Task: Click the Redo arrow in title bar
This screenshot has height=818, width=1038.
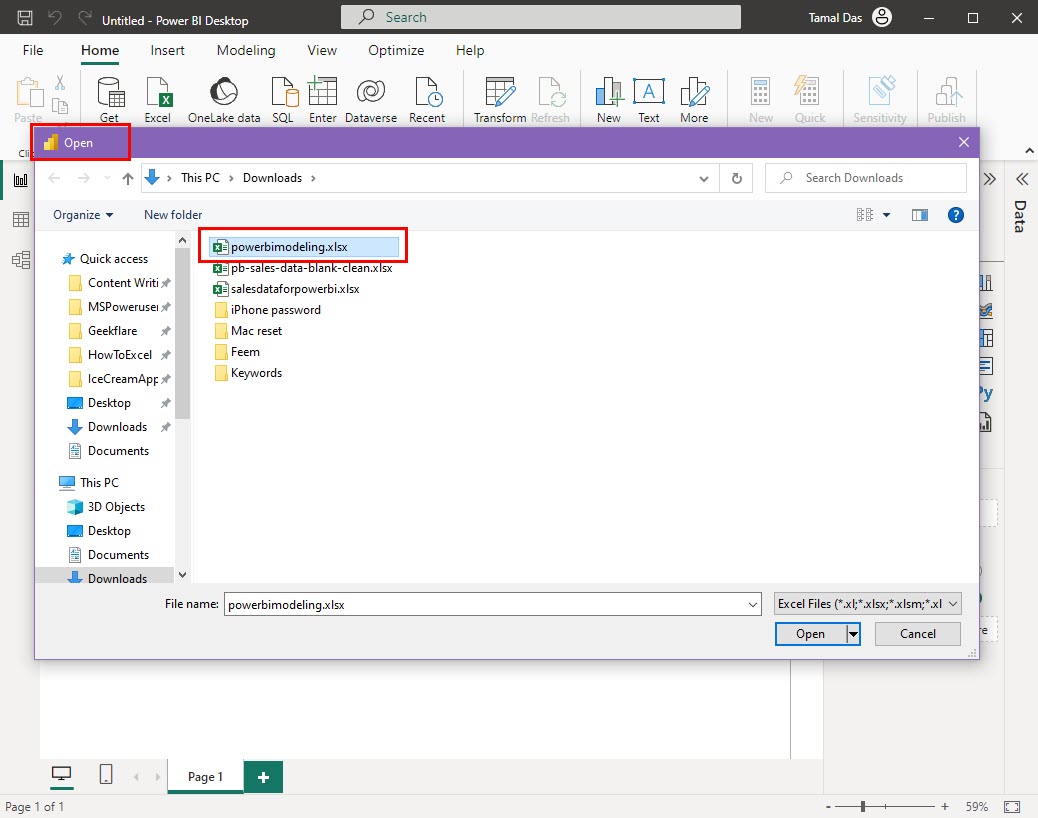Action: click(85, 18)
